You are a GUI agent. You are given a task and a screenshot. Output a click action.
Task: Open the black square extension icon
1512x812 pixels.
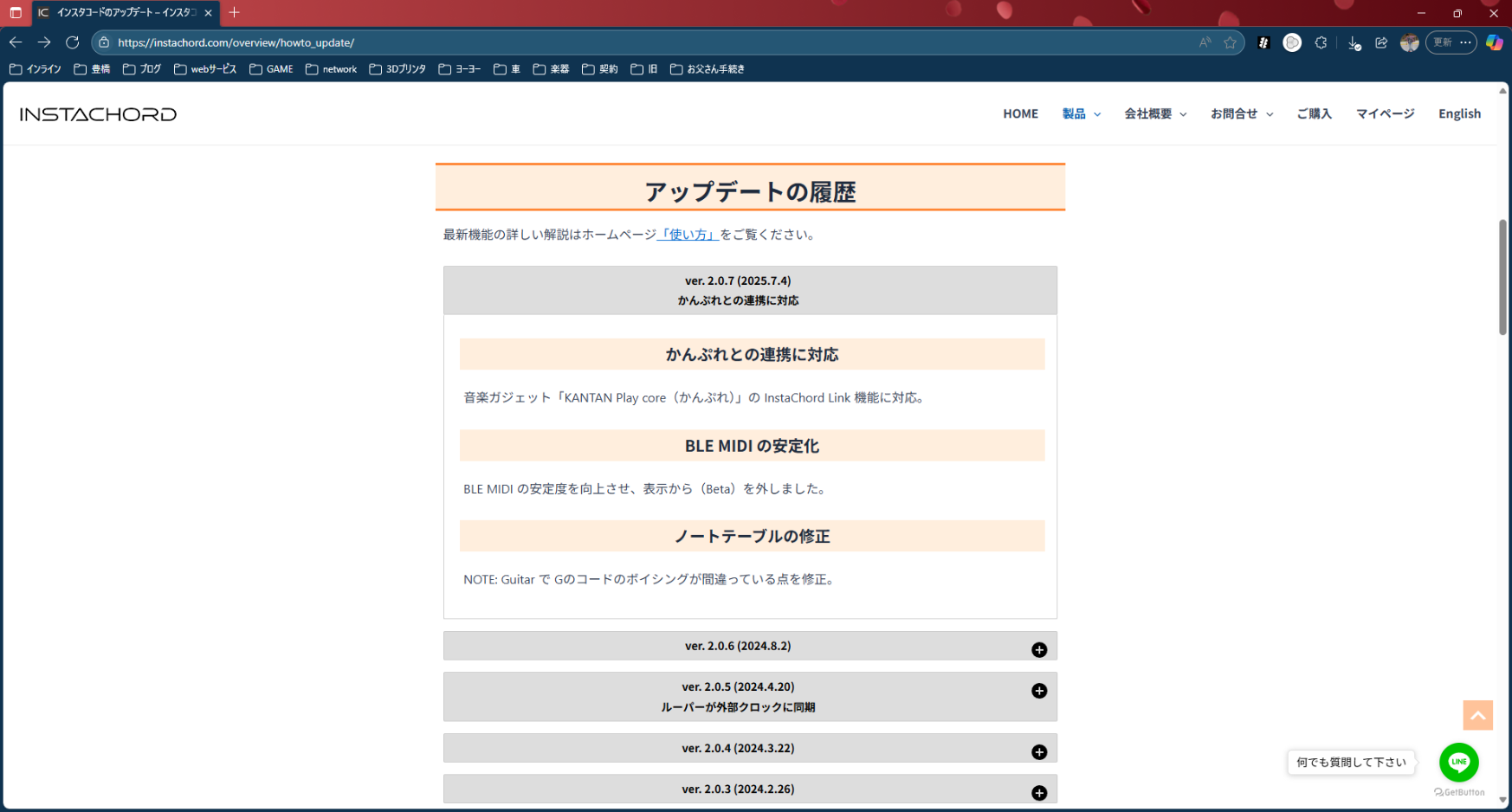coord(1263,42)
